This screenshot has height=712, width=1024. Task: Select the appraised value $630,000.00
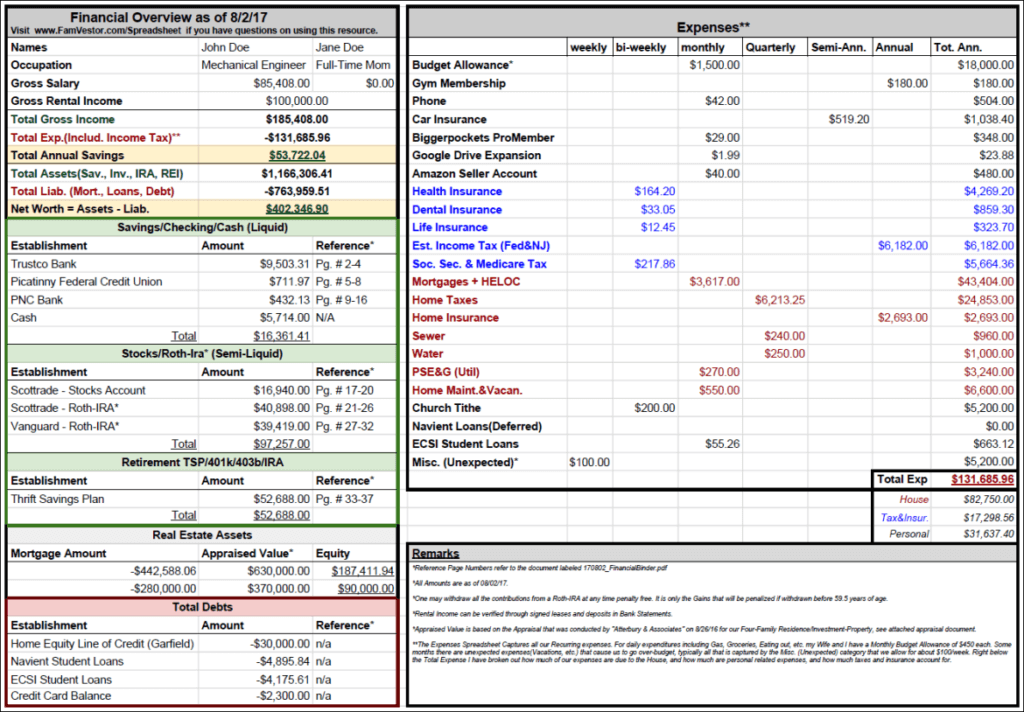(278, 571)
